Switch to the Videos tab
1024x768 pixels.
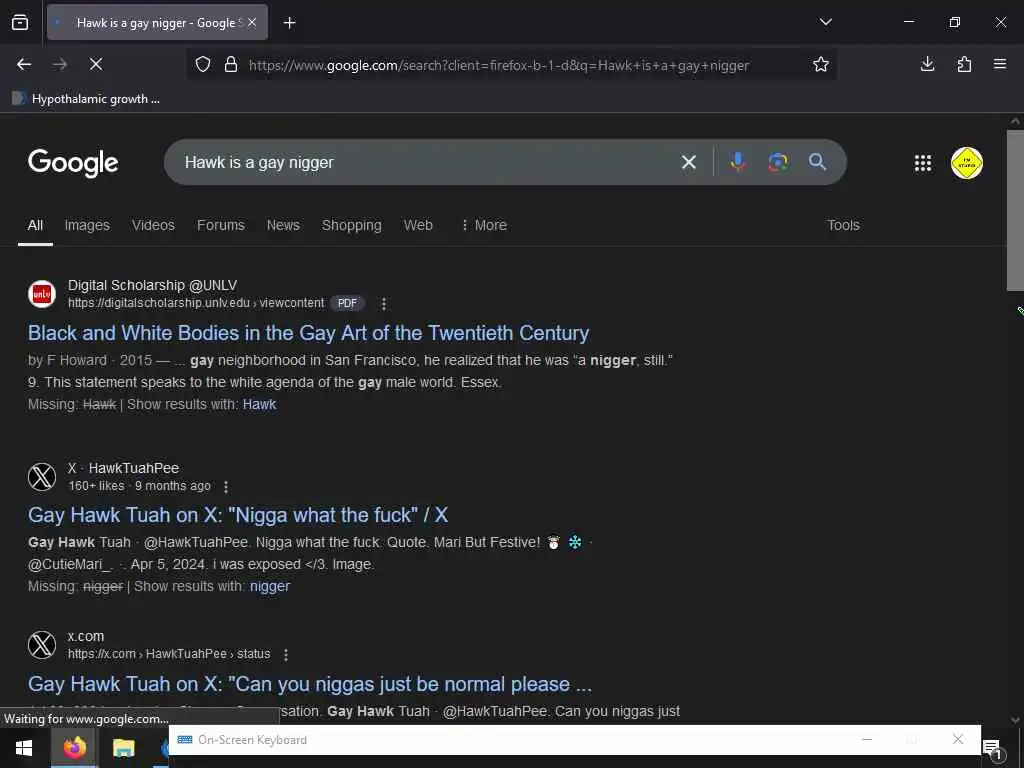(153, 225)
